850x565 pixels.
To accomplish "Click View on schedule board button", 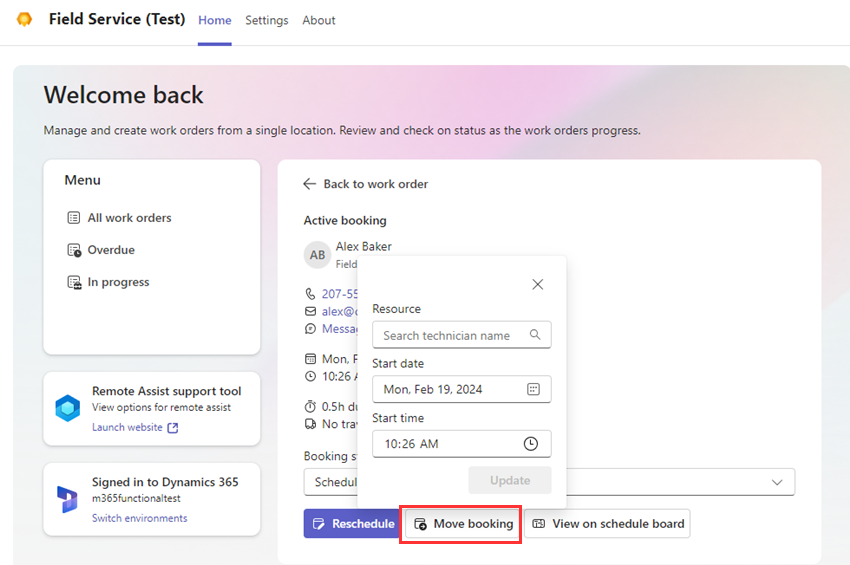I will click(x=607, y=524).
